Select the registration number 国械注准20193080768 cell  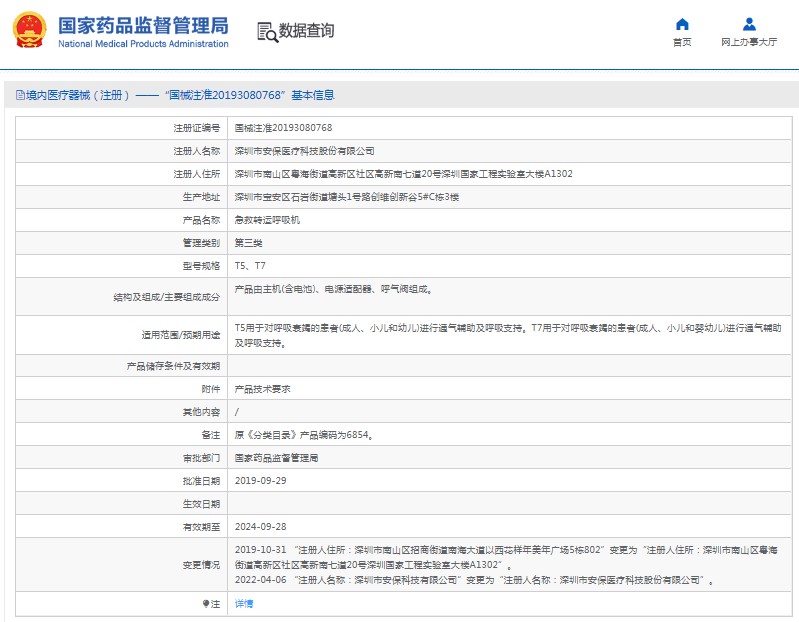point(283,128)
